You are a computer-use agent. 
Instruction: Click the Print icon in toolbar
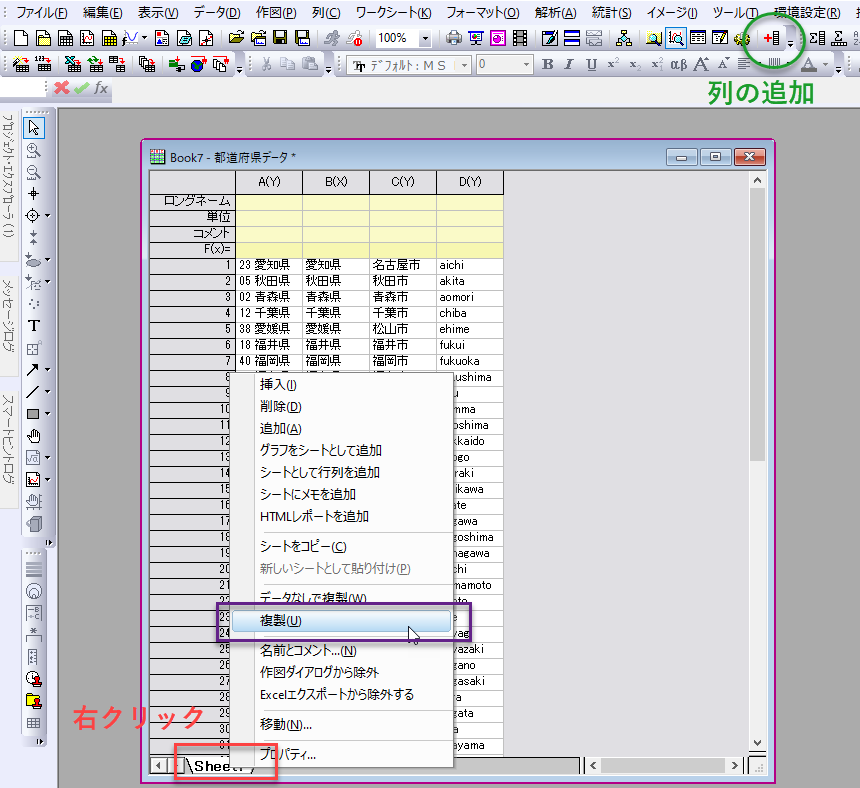tap(454, 38)
